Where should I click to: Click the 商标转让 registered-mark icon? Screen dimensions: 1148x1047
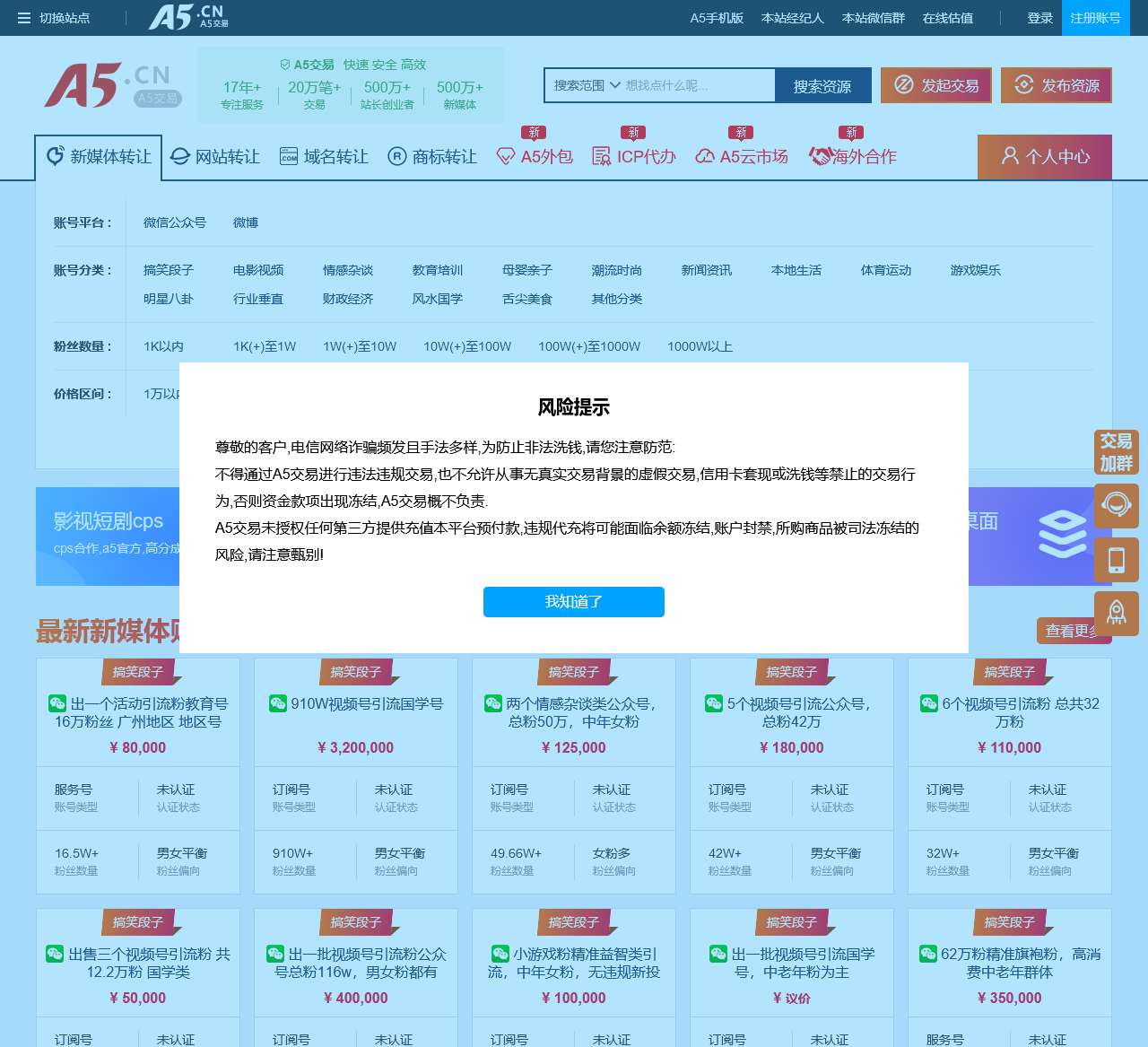397,157
